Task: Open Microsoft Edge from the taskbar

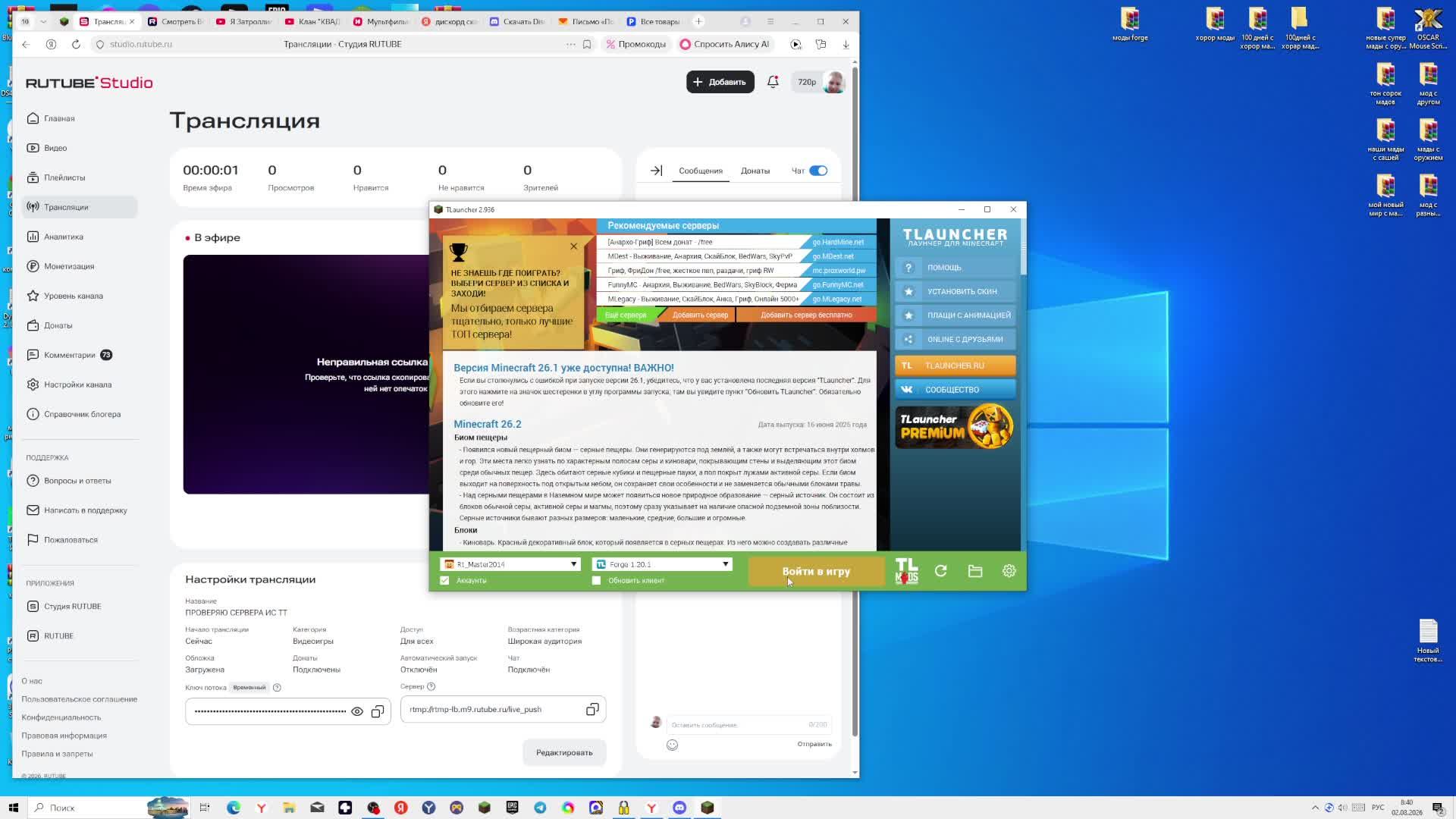Action: 234,808
